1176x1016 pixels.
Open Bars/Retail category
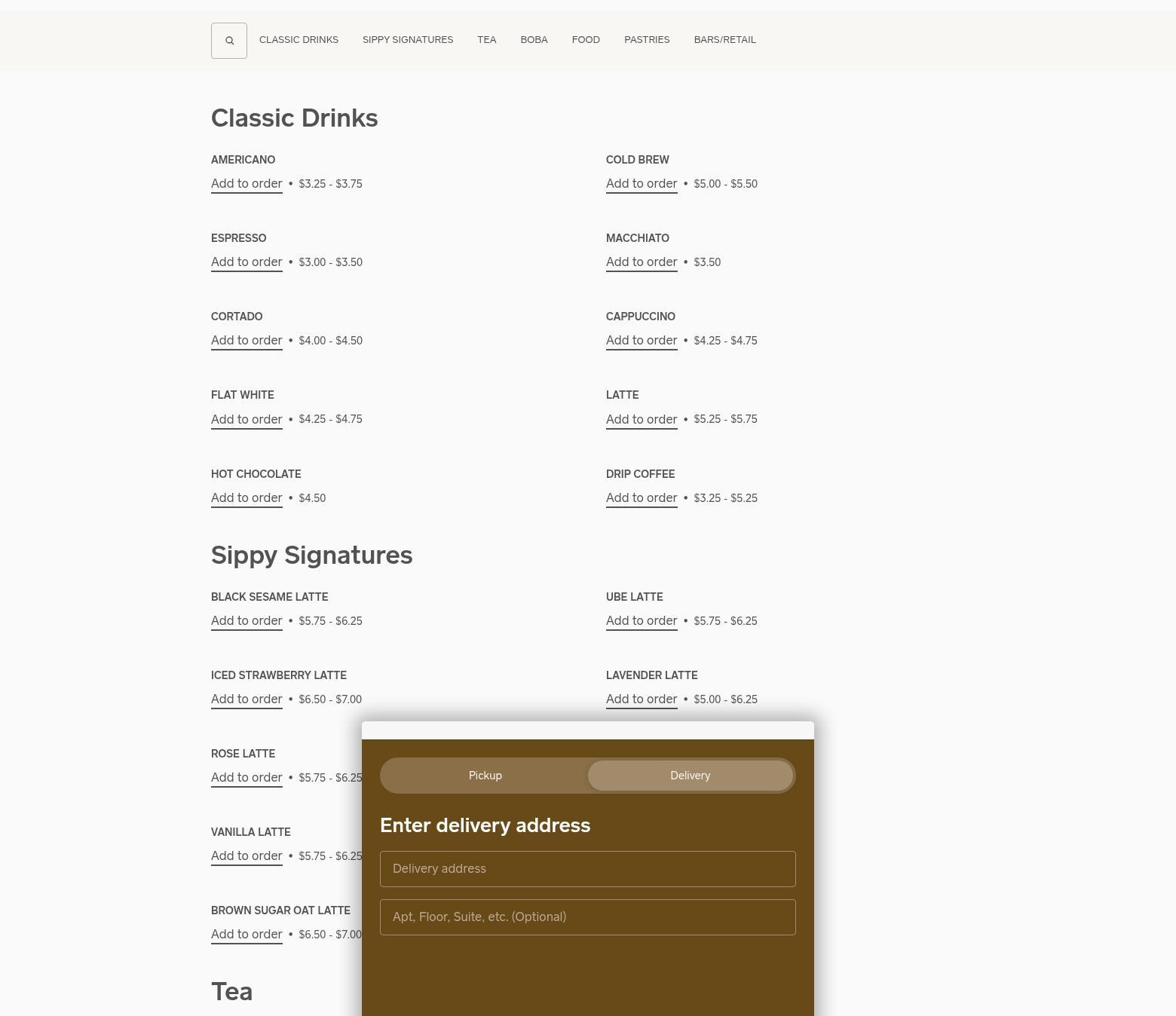pos(724,40)
